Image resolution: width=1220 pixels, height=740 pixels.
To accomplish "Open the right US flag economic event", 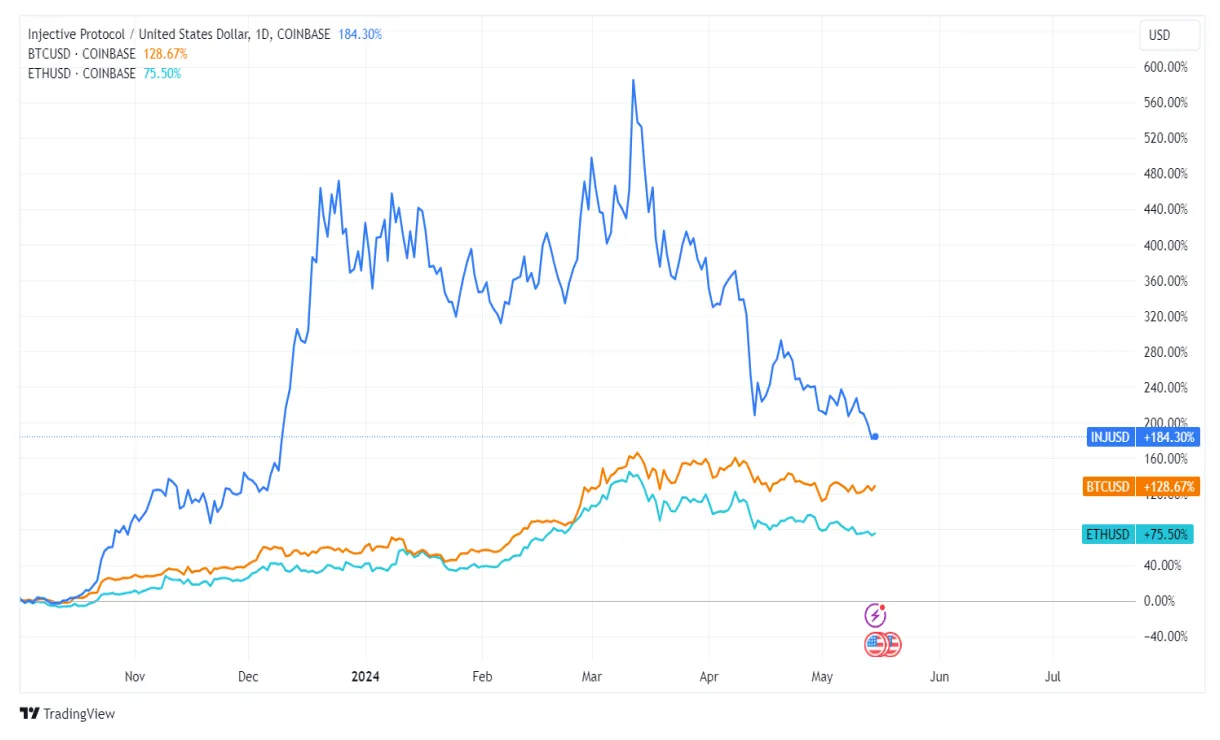I will (891, 645).
